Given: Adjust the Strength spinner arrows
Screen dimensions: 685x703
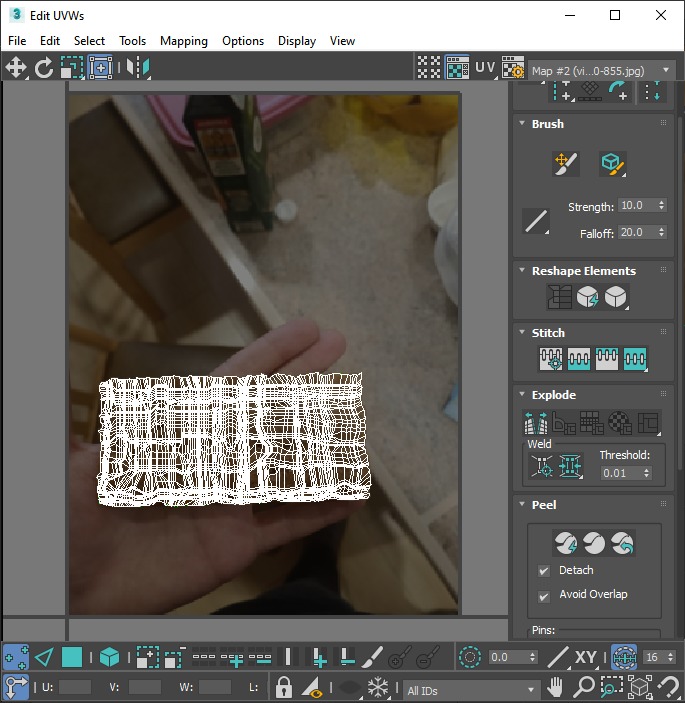Looking at the screenshot, I should click(662, 205).
